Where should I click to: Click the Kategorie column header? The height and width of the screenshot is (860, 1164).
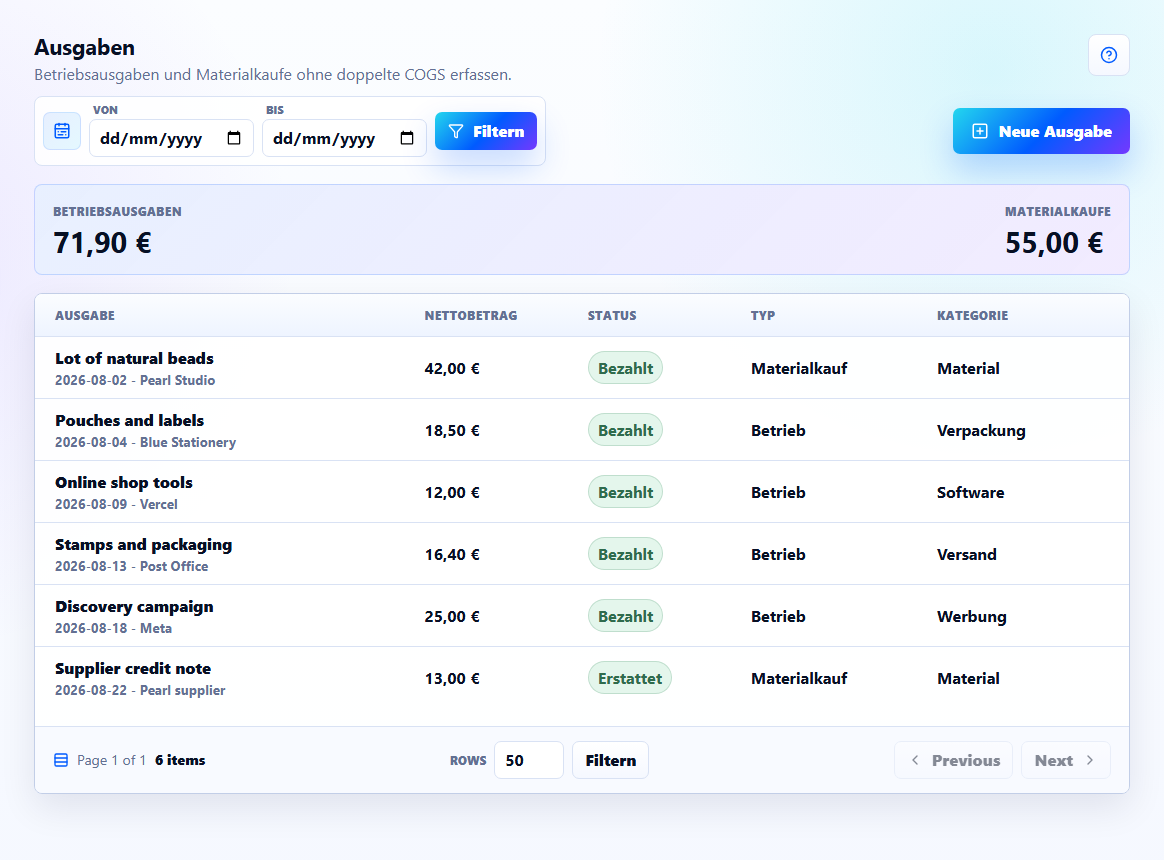[x=972, y=316]
